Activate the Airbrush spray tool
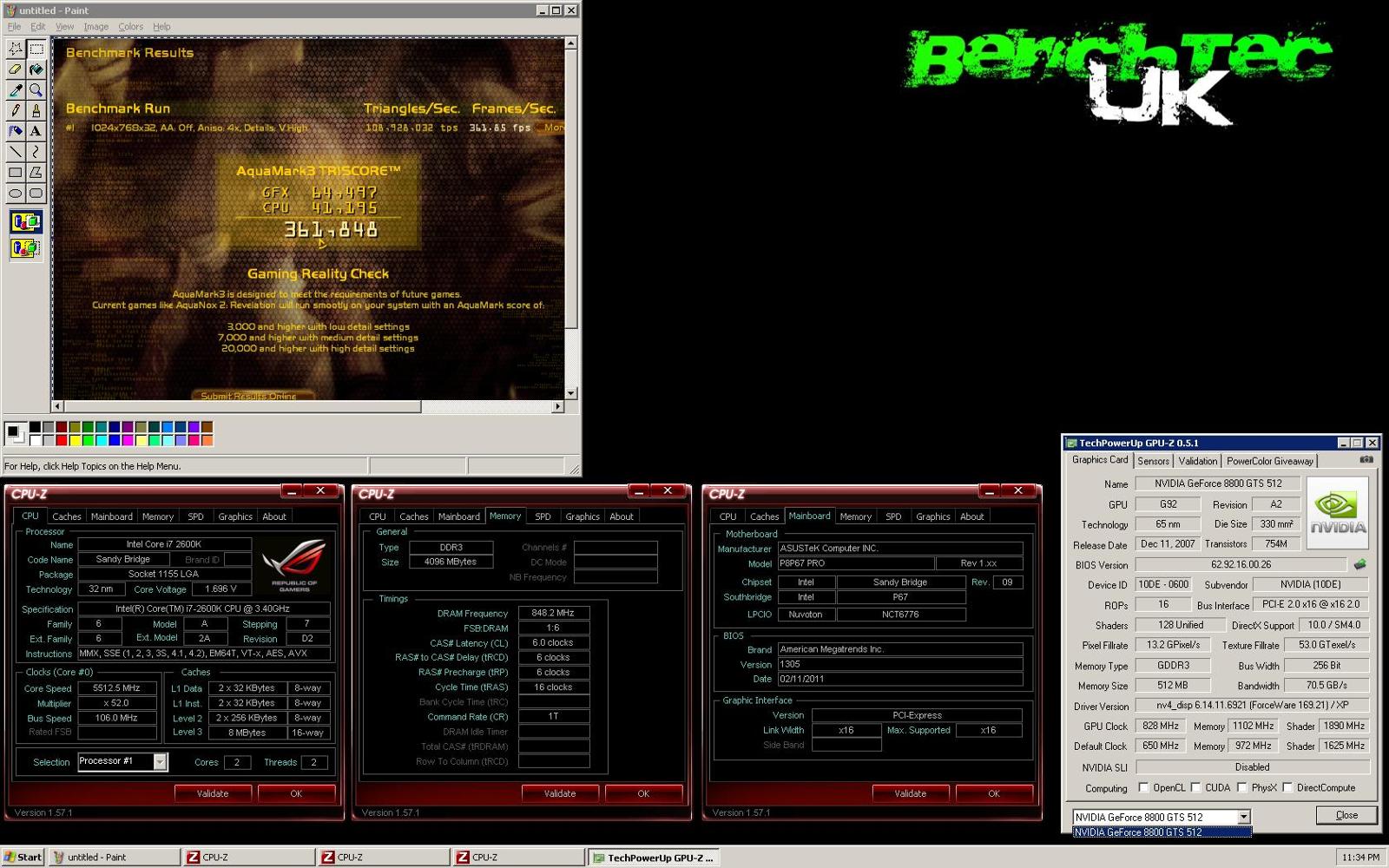 click(16, 131)
